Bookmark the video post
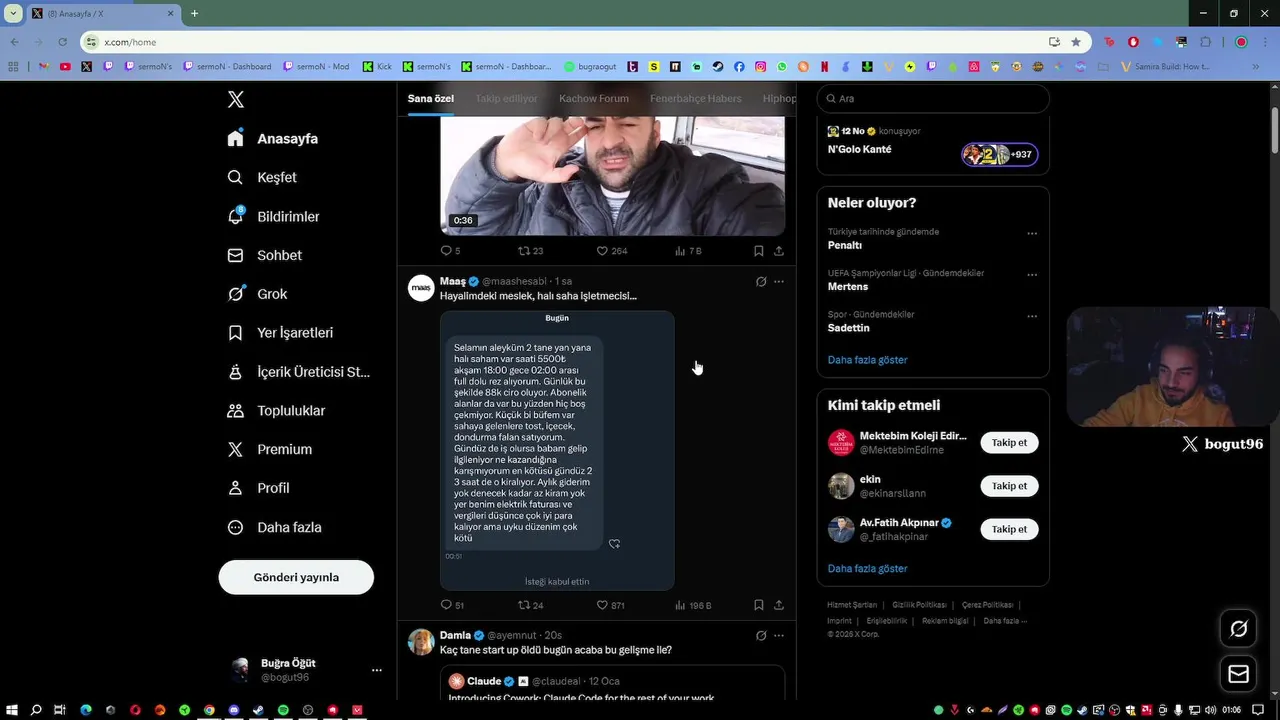This screenshot has width=1280, height=720. [x=759, y=251]
